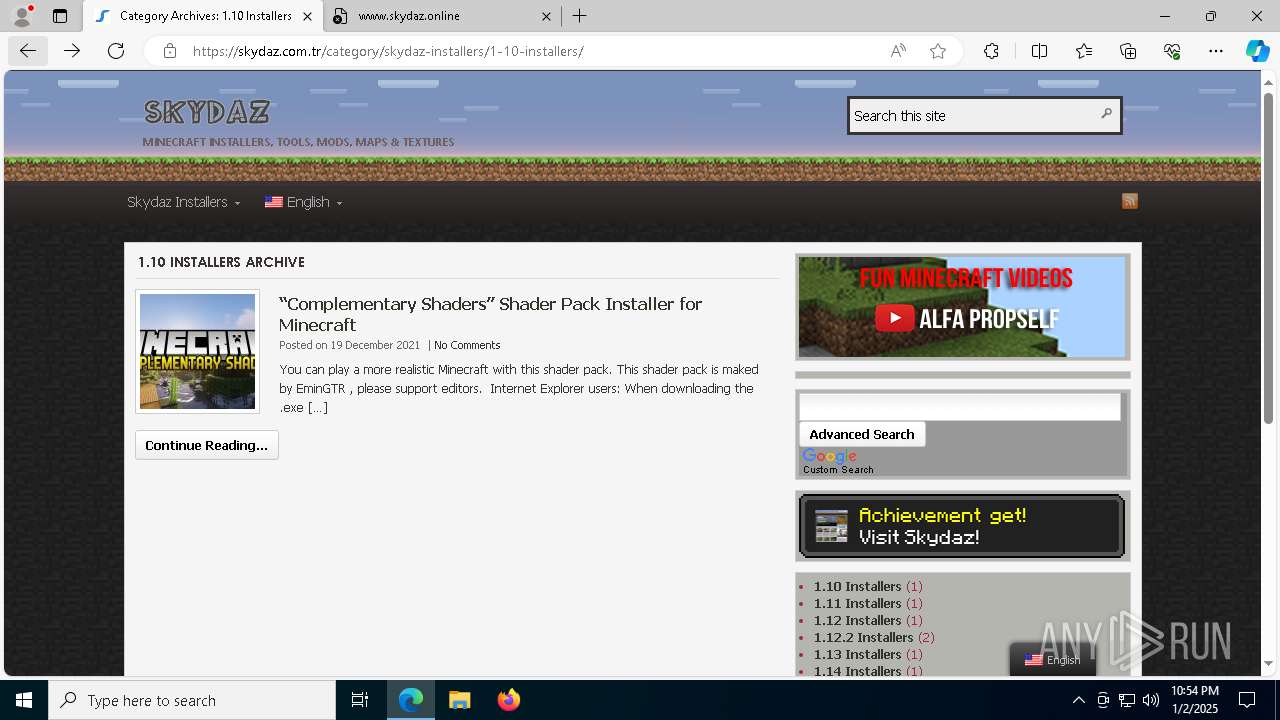Image resolution: width=1280 pixels, height=720 pixels.
Task: Click the Continue Reading button
Action: tap(207, 445)
